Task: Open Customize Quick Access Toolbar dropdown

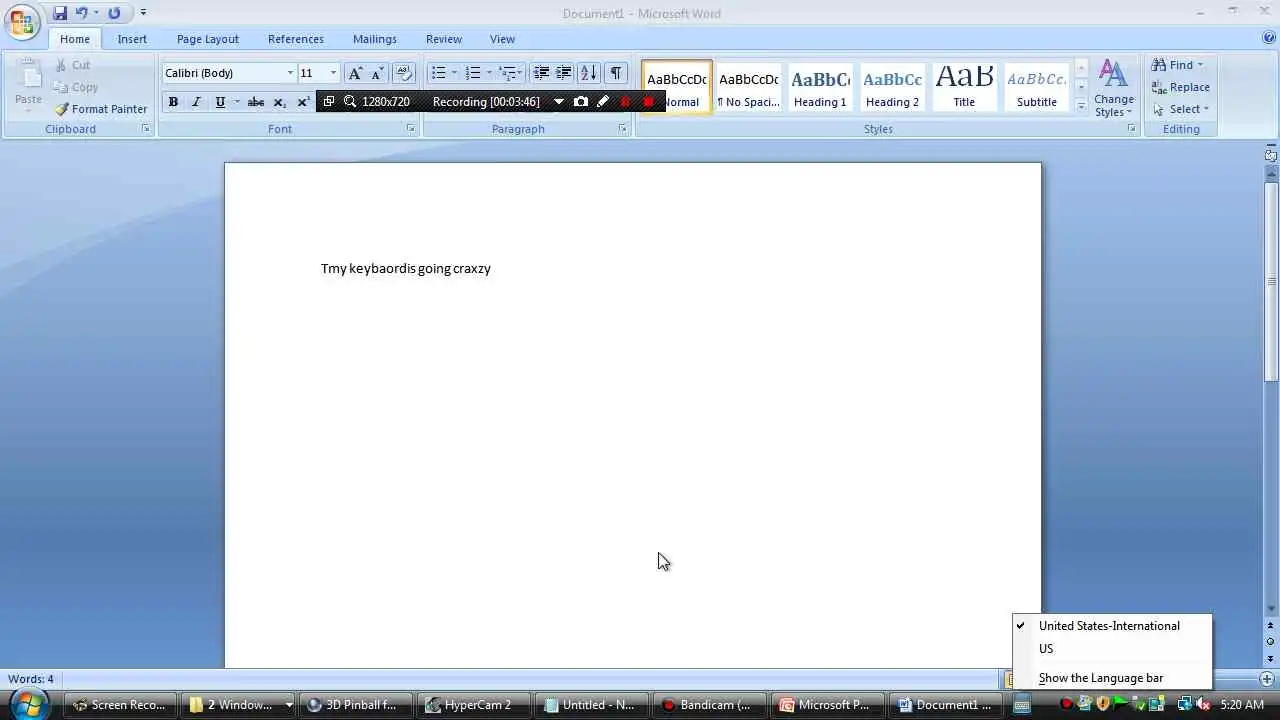Action: pyautogui.click(x=143, y=13)
